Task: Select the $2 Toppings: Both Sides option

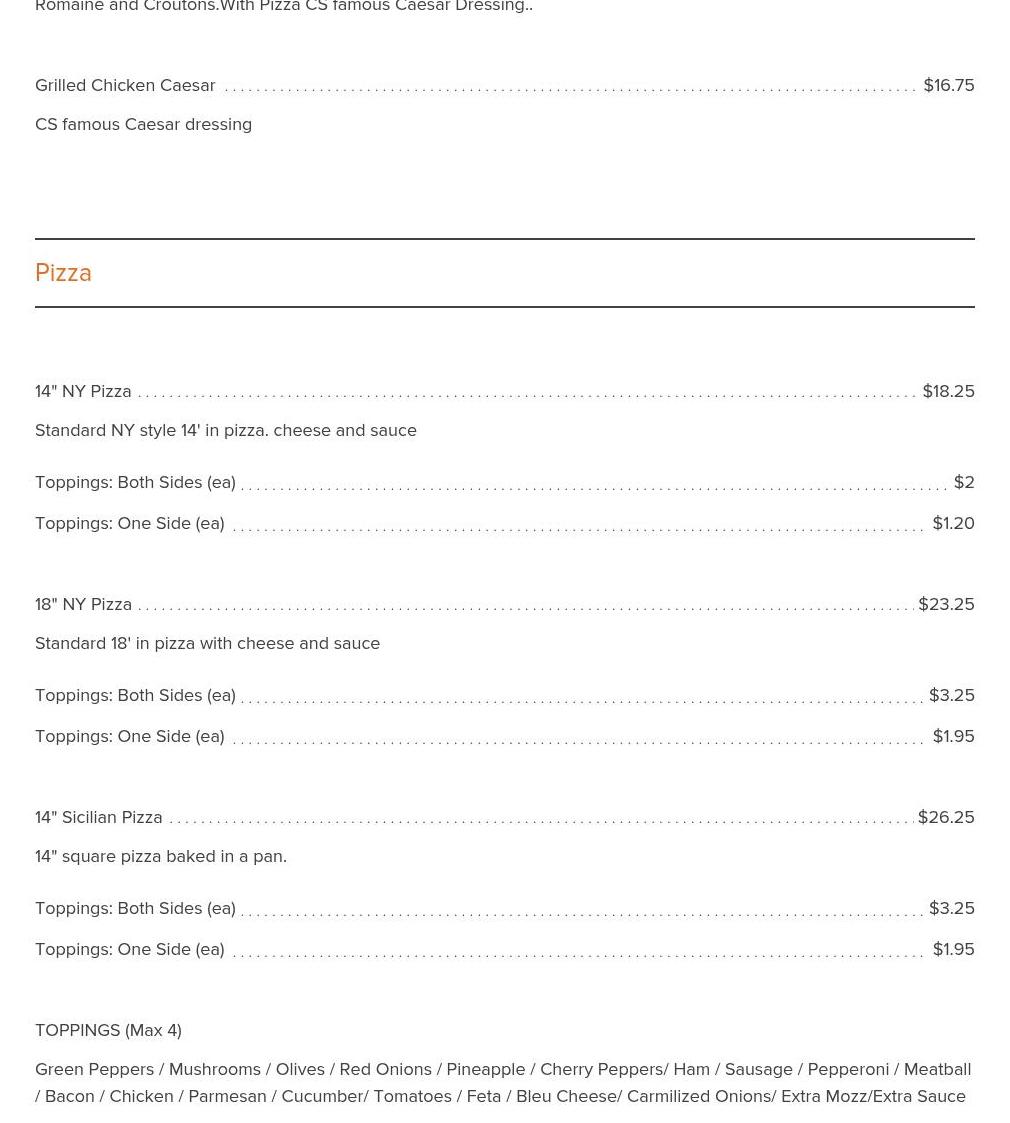Action: [x=135, y=482]
